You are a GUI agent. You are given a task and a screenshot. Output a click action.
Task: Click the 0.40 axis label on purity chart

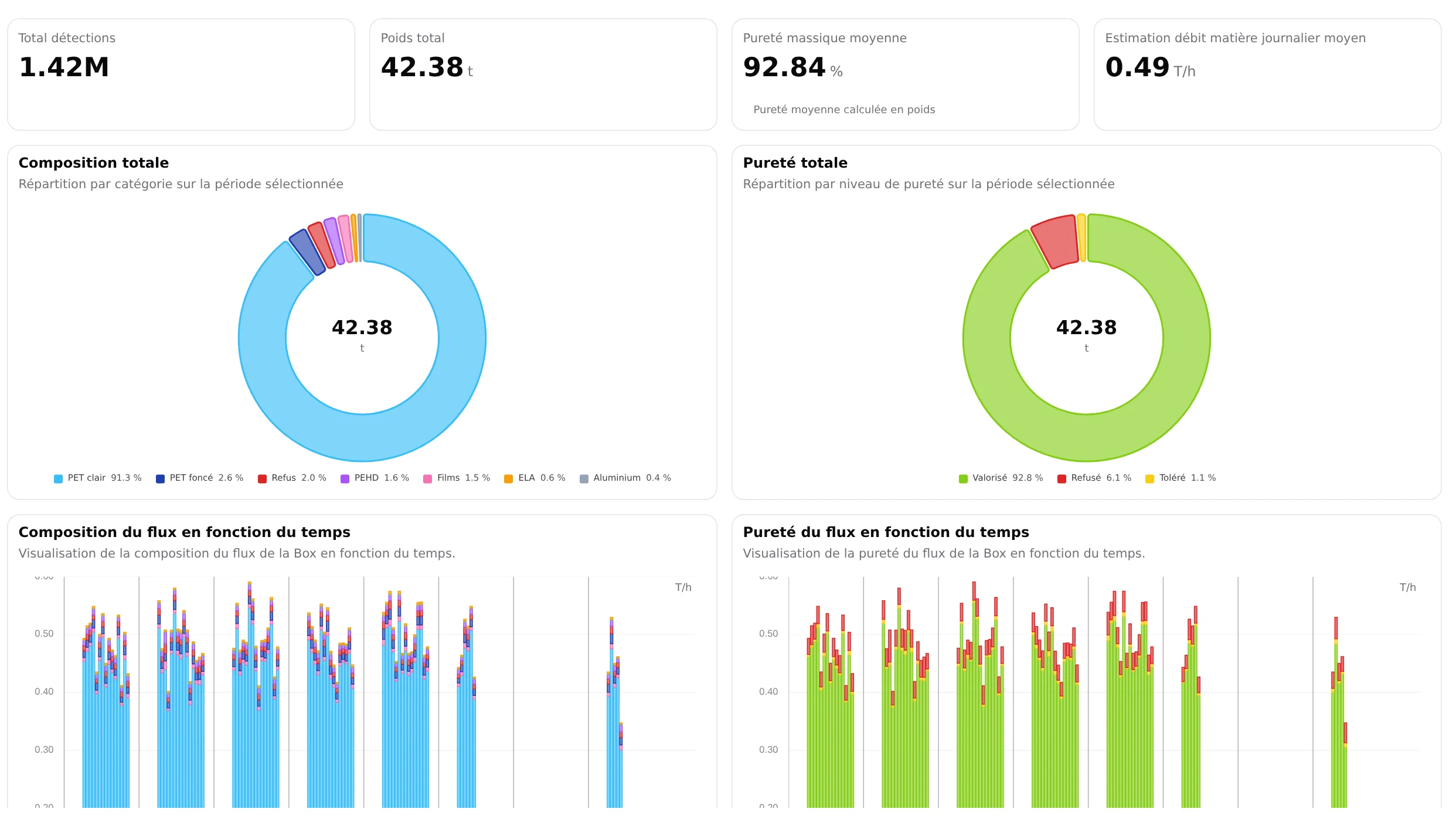[768, 692]
